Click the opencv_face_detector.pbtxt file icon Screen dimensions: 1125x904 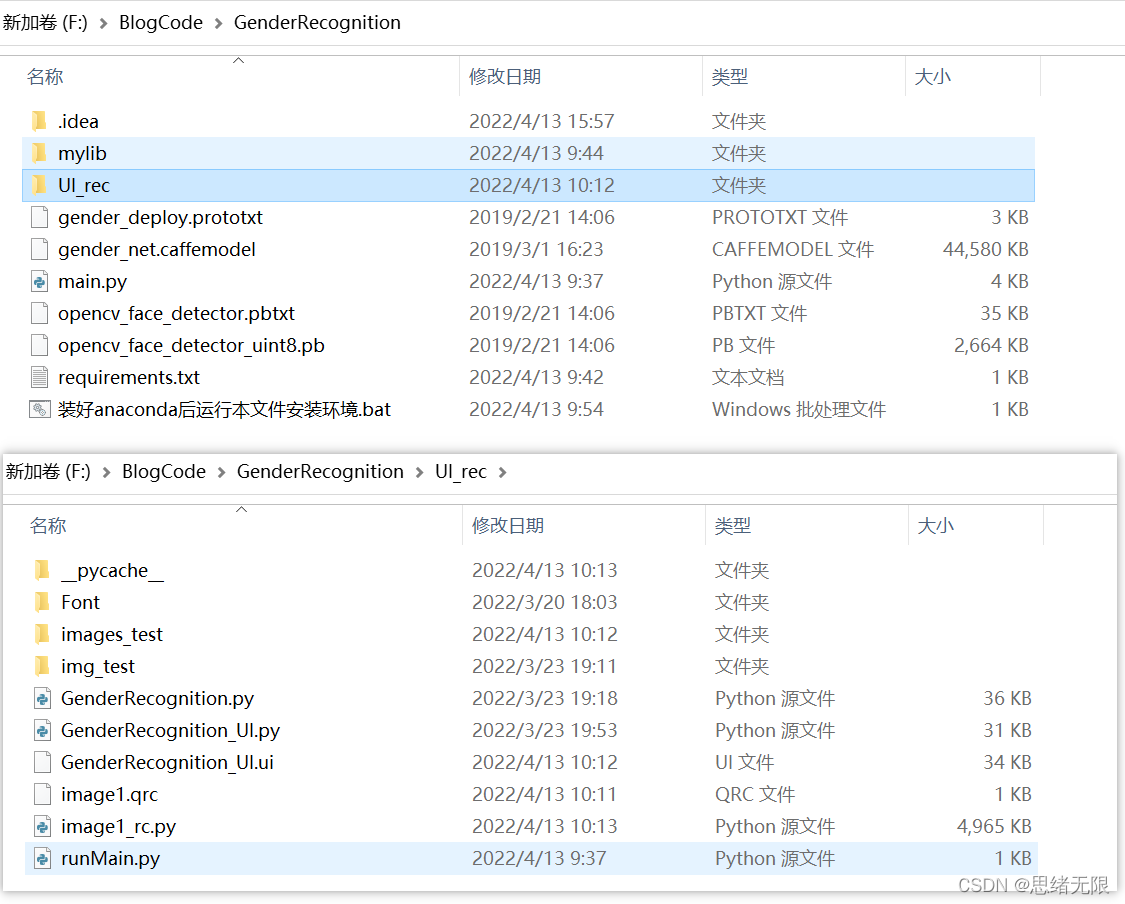click(x=39, y=313)
